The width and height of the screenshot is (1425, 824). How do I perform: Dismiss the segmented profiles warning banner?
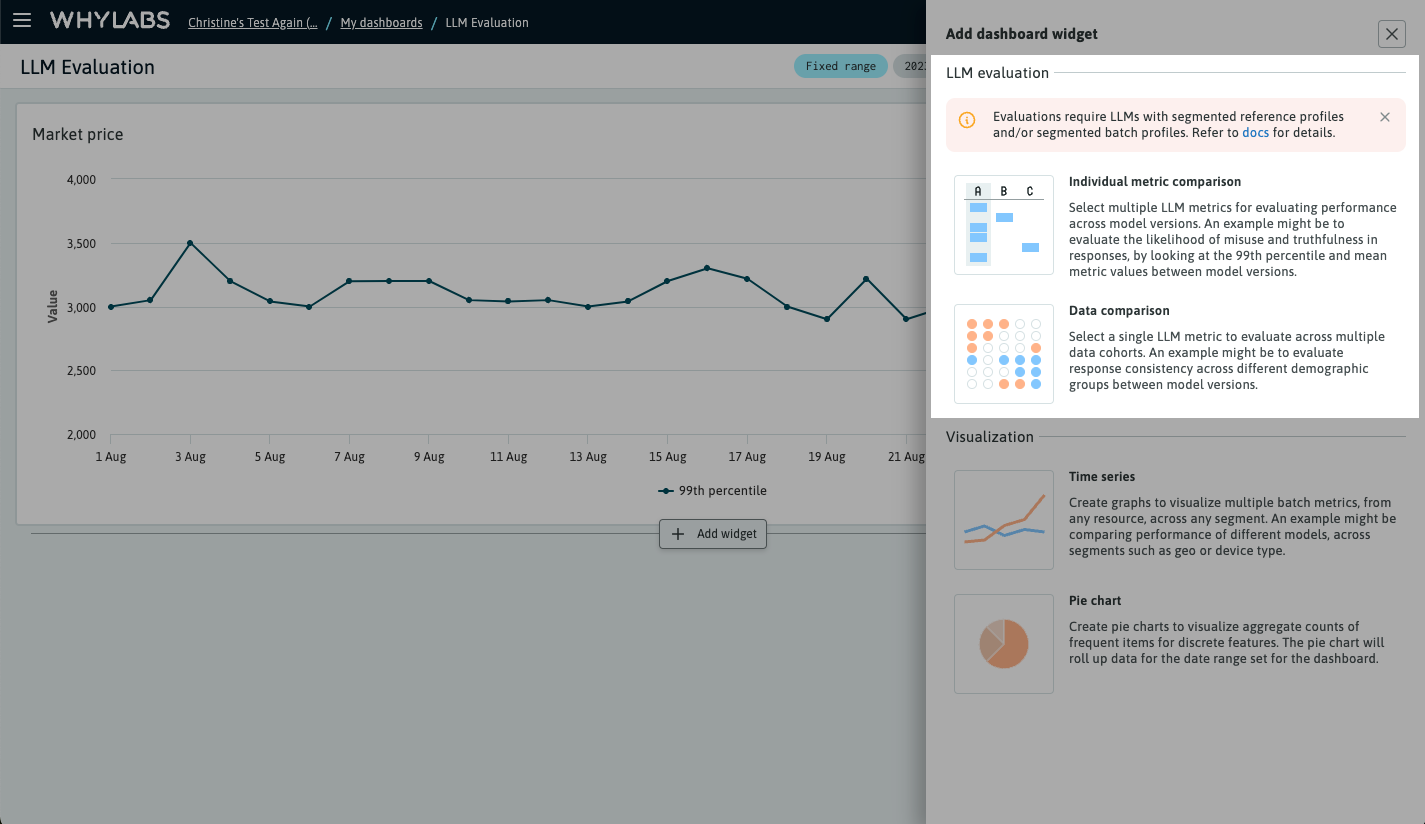click(1385, 117)
